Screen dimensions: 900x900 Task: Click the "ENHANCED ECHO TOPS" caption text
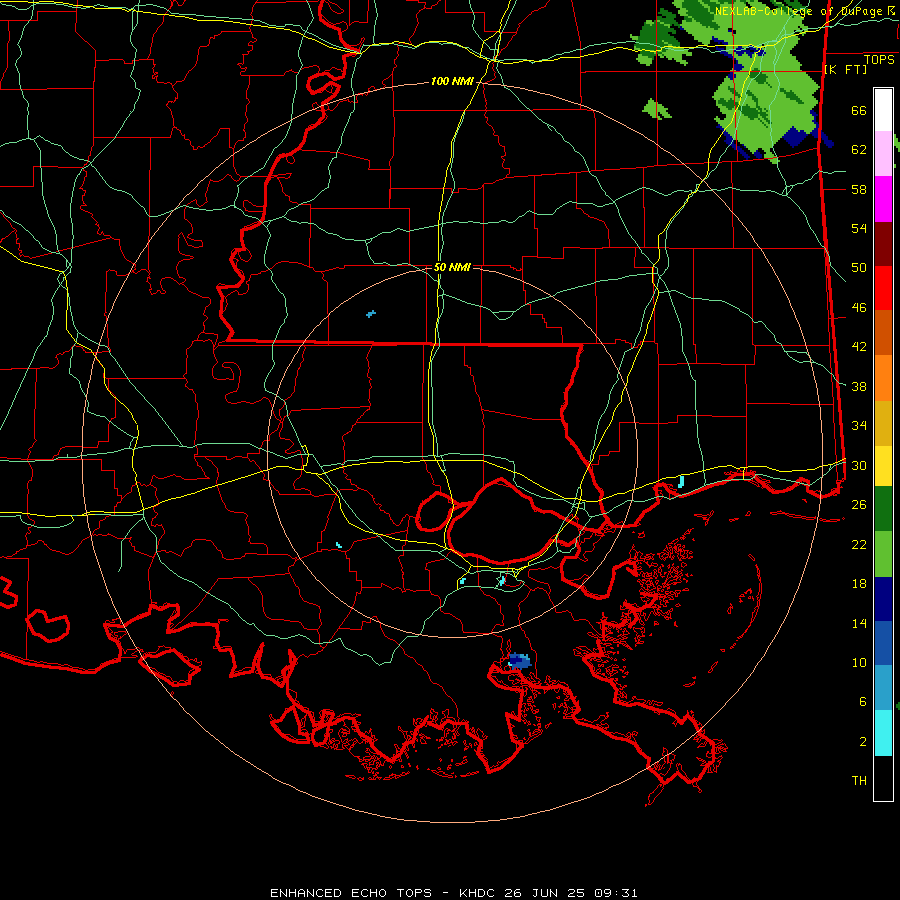(351, 893)
